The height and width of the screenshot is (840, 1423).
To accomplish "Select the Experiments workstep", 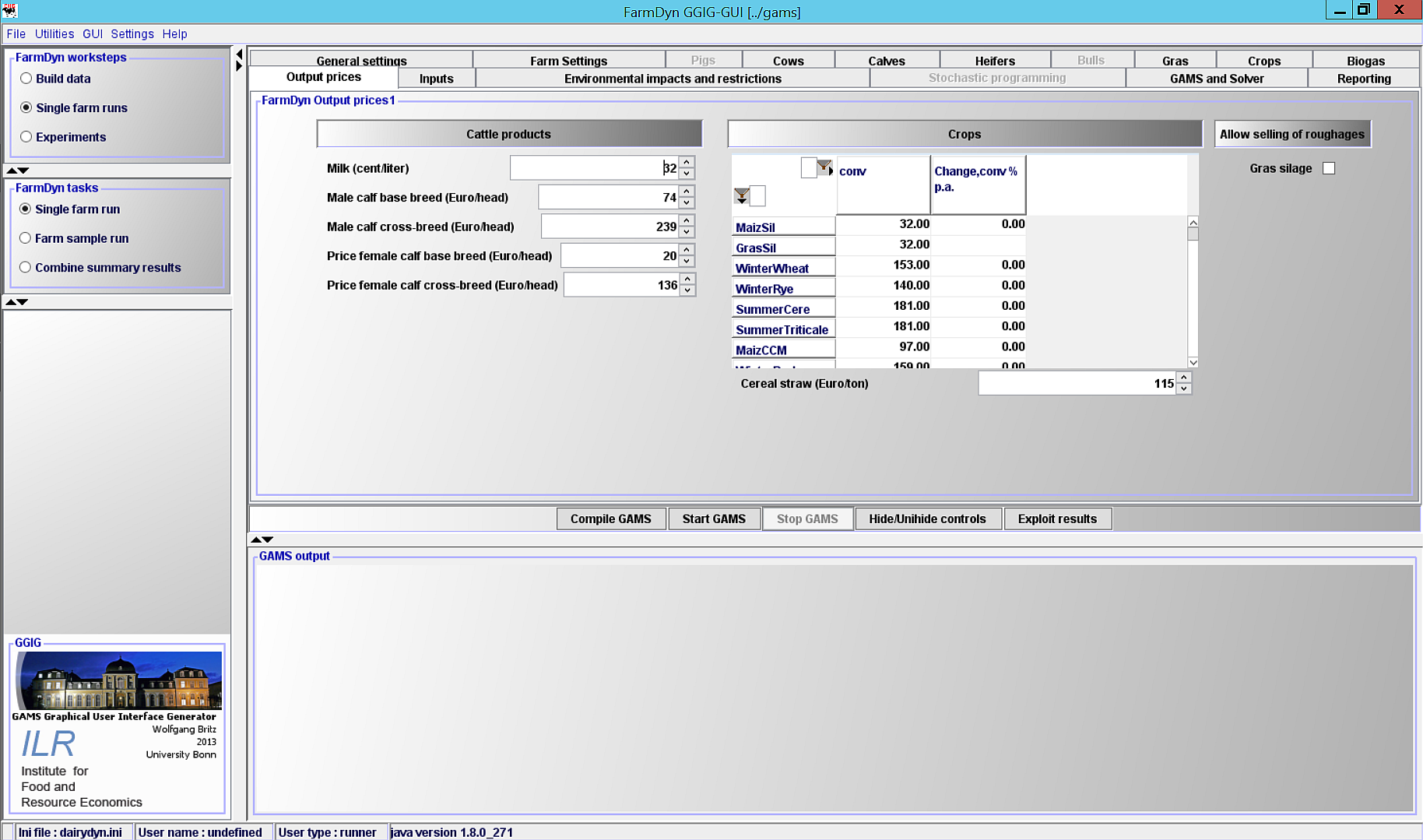I will point(26,137).
